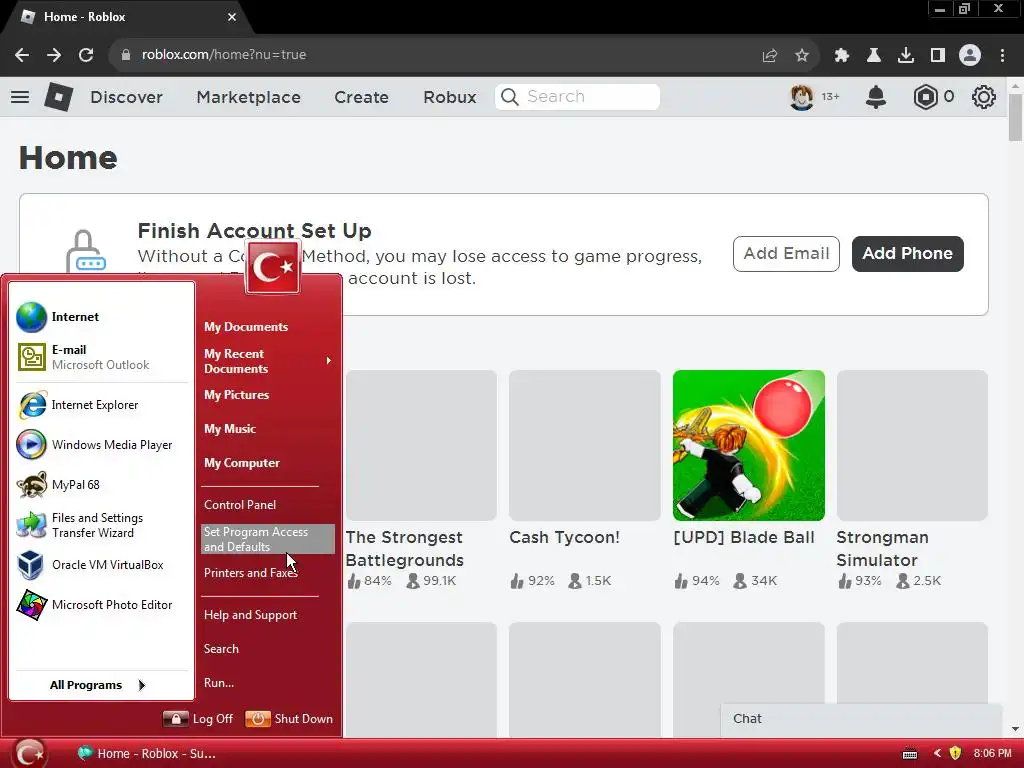1024x768 pixels.
Task: Bookmark this page with star icon
Action: [802, 56]
